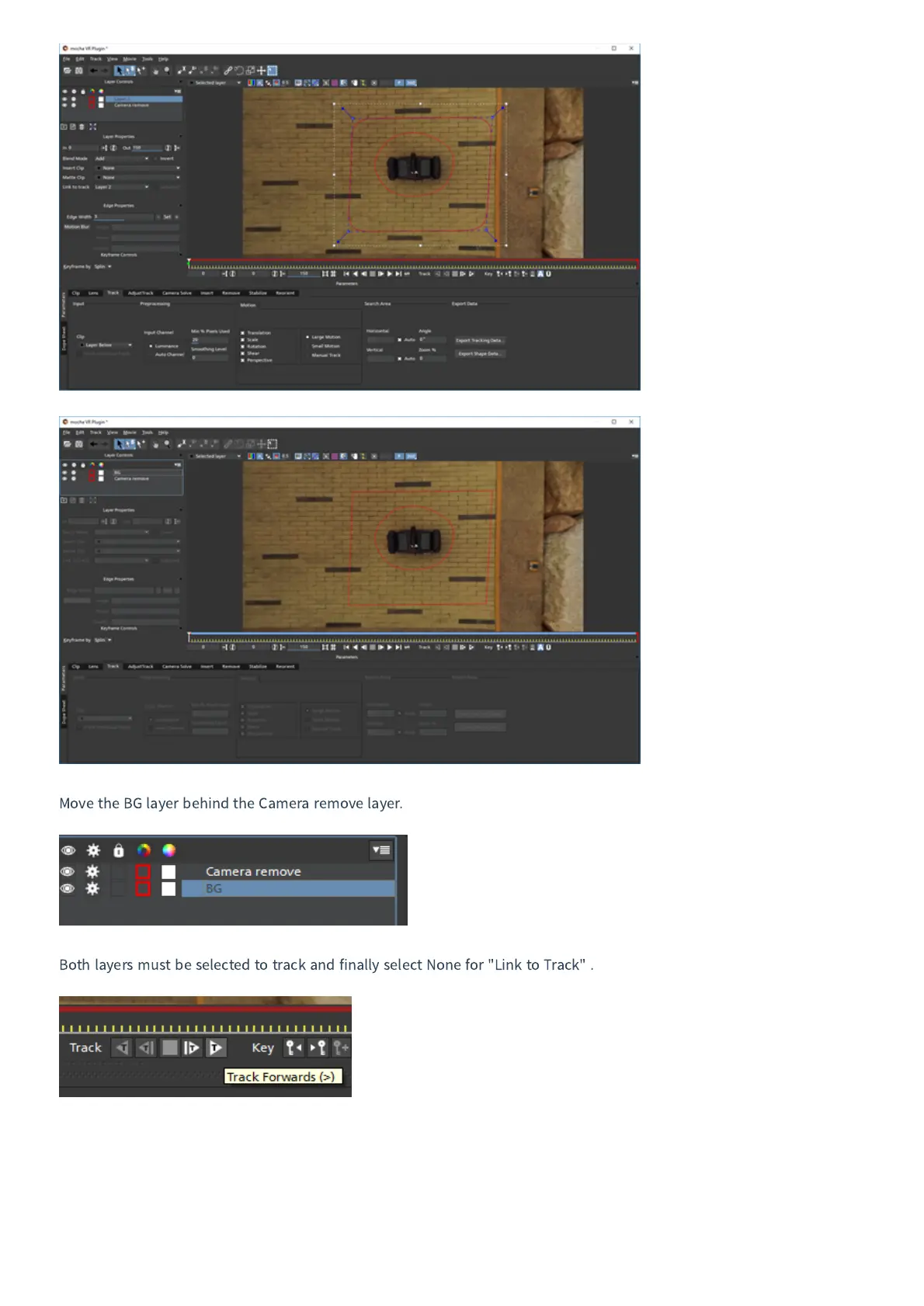Open Layer Below clip dropdown in first screenshot
Image resolution: width=924 pixels, height=1306 pixels.
106,345
